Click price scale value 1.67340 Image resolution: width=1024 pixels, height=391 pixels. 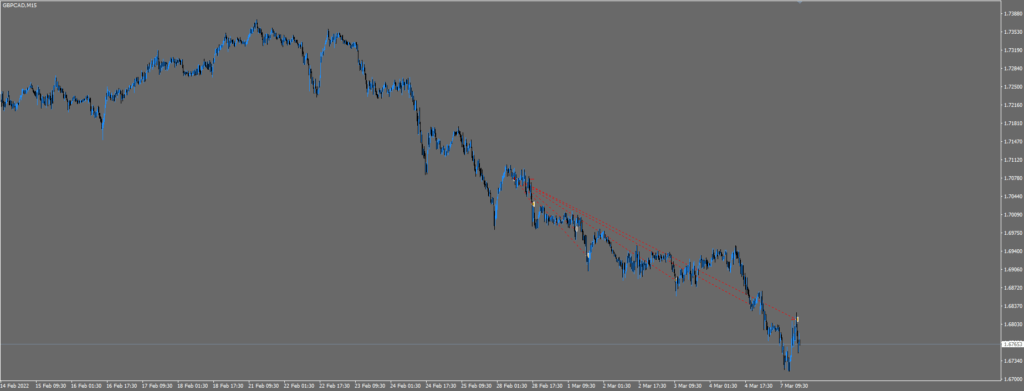[x=1014, y=360]
